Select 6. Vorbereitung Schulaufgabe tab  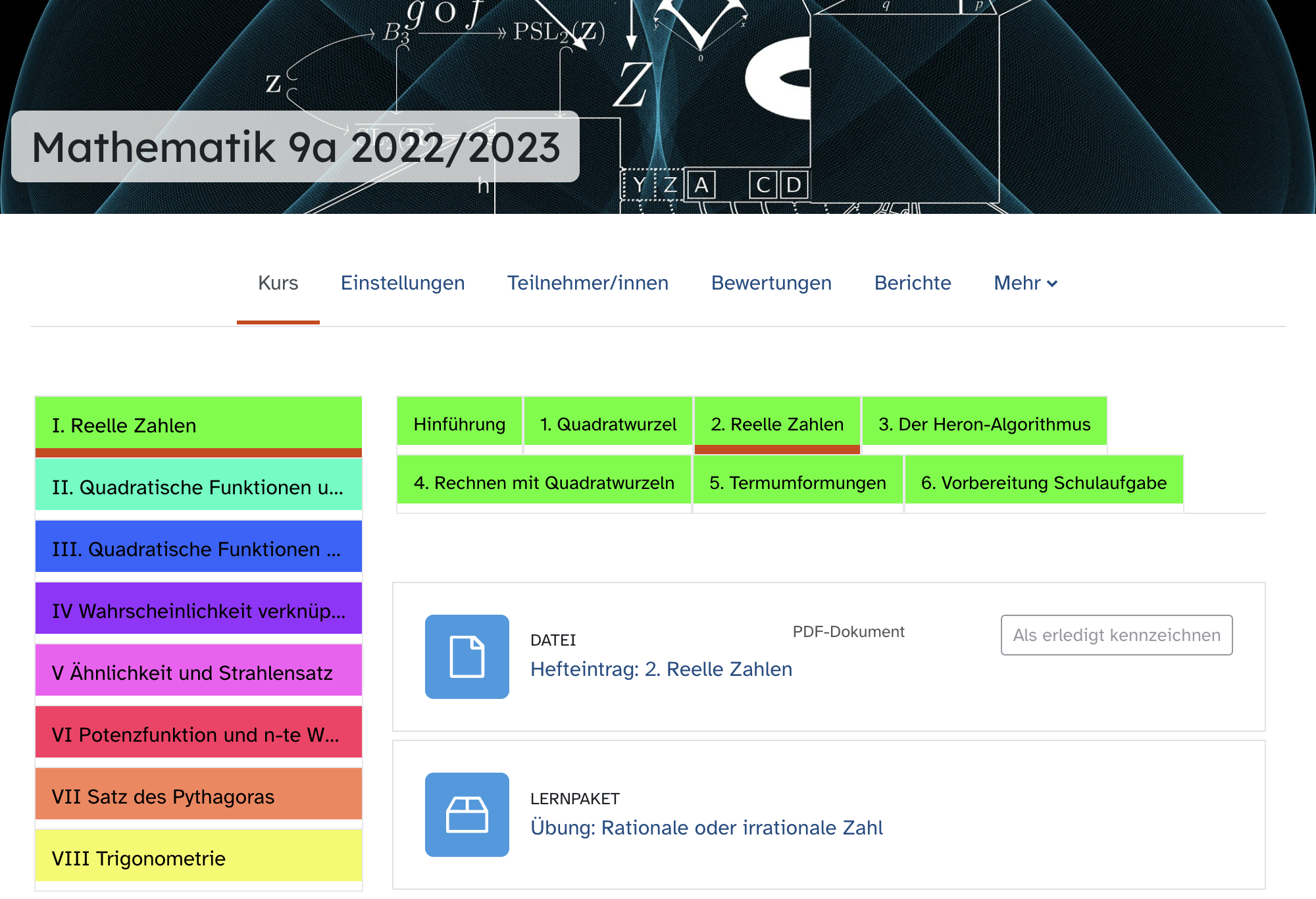pyautogui.click(x=1044, y=483)
